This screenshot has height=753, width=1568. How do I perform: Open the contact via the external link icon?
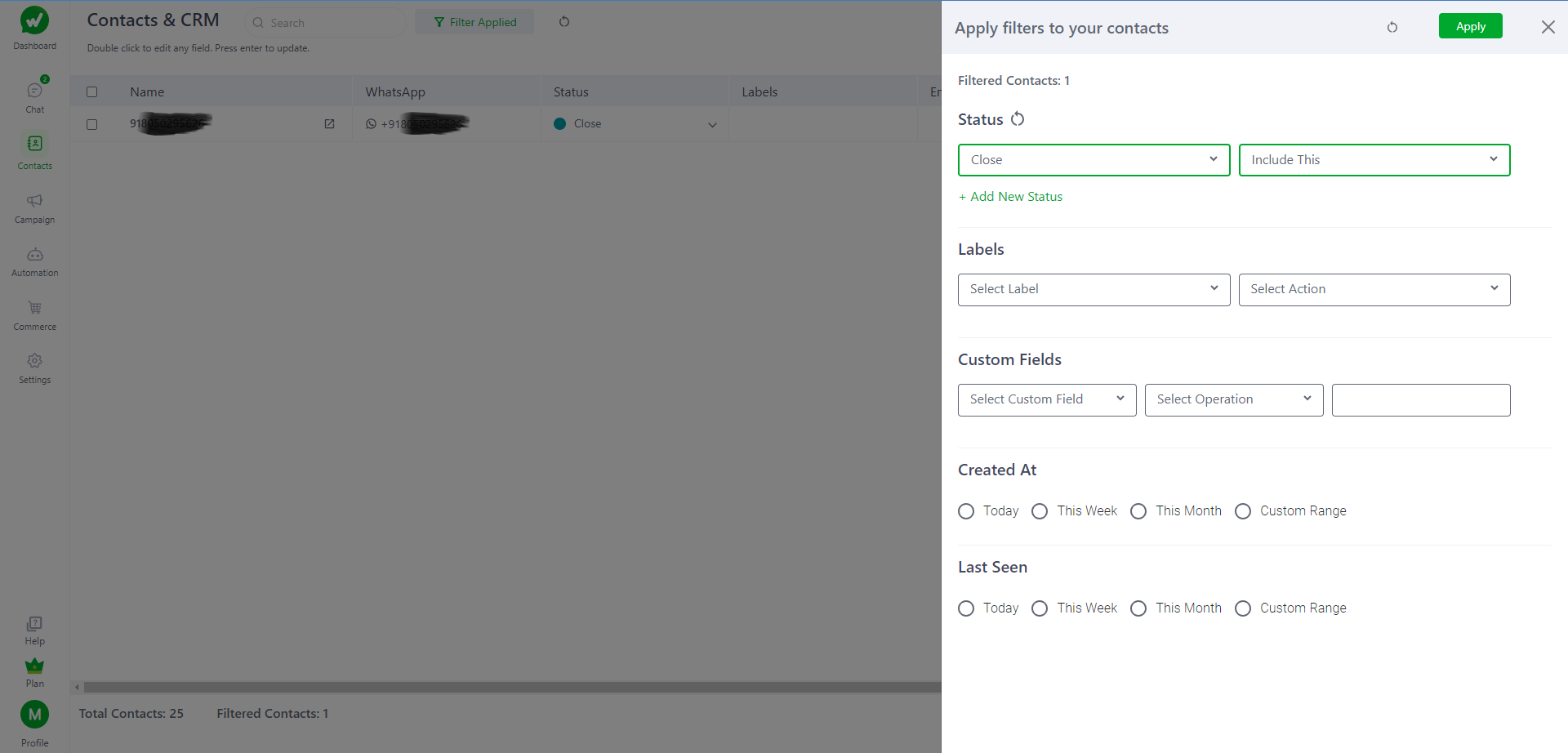coord(329,123)
